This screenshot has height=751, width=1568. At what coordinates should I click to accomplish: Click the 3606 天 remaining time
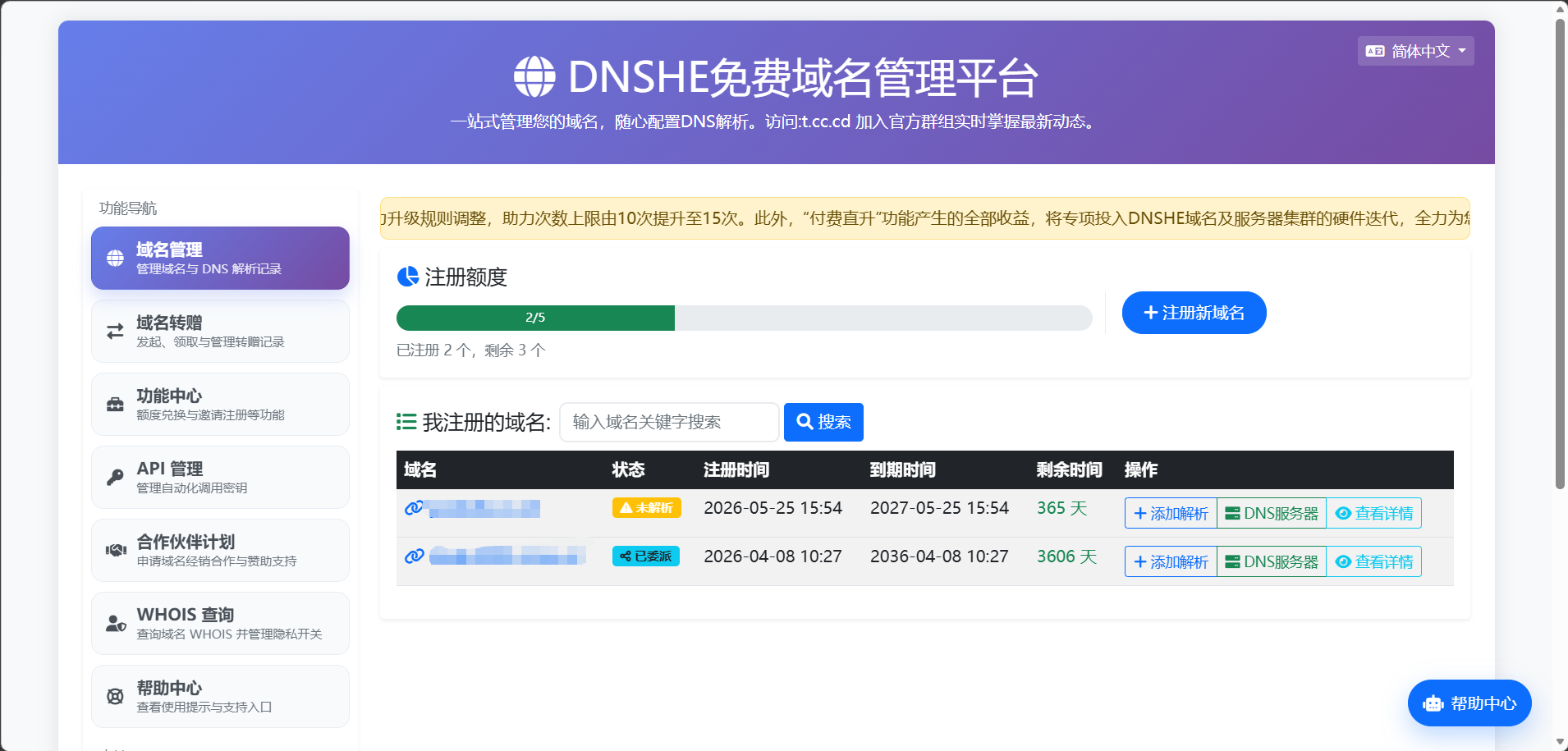1067,556
